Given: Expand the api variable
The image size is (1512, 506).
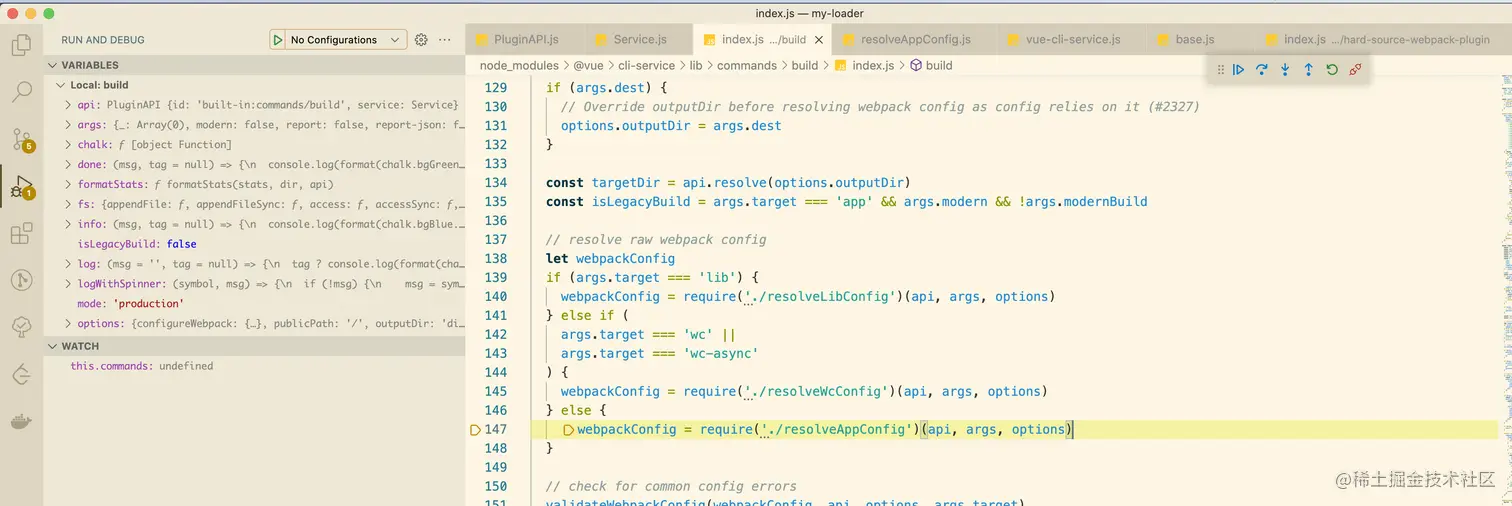Looking at the screenshot, I should 68,104.
